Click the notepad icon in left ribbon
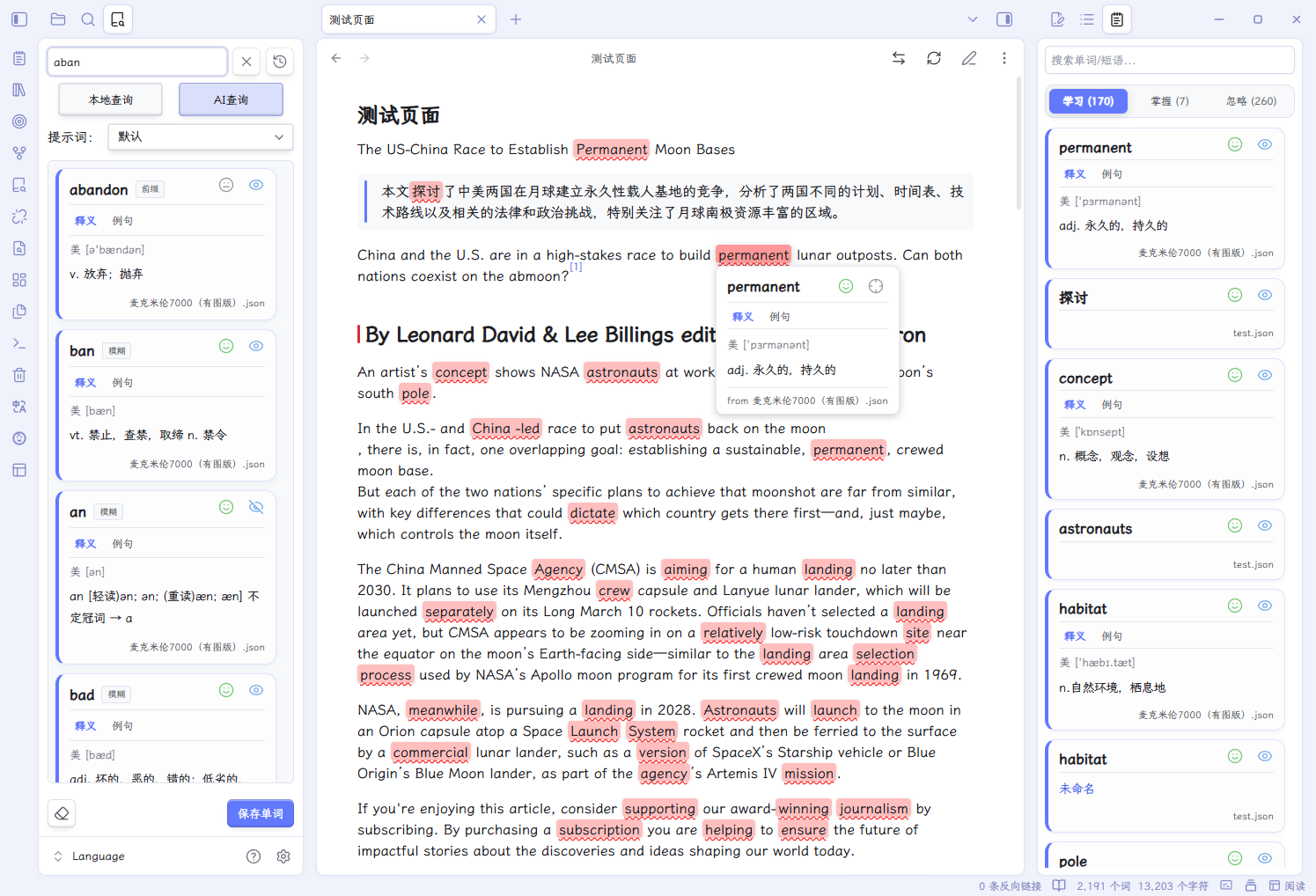The width and height of the screenshot is (1316, 896). click(19, 58)
